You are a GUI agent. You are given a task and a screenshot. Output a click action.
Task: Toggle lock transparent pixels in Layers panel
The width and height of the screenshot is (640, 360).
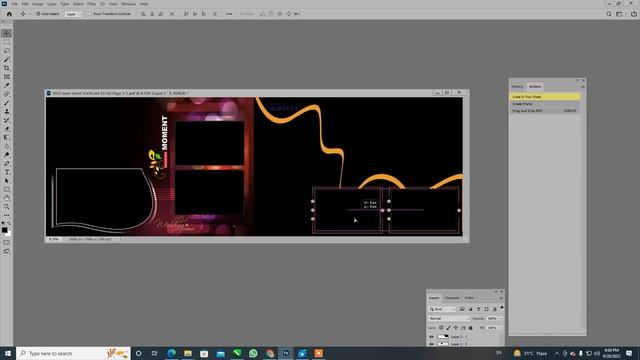(x=441, y=328)
